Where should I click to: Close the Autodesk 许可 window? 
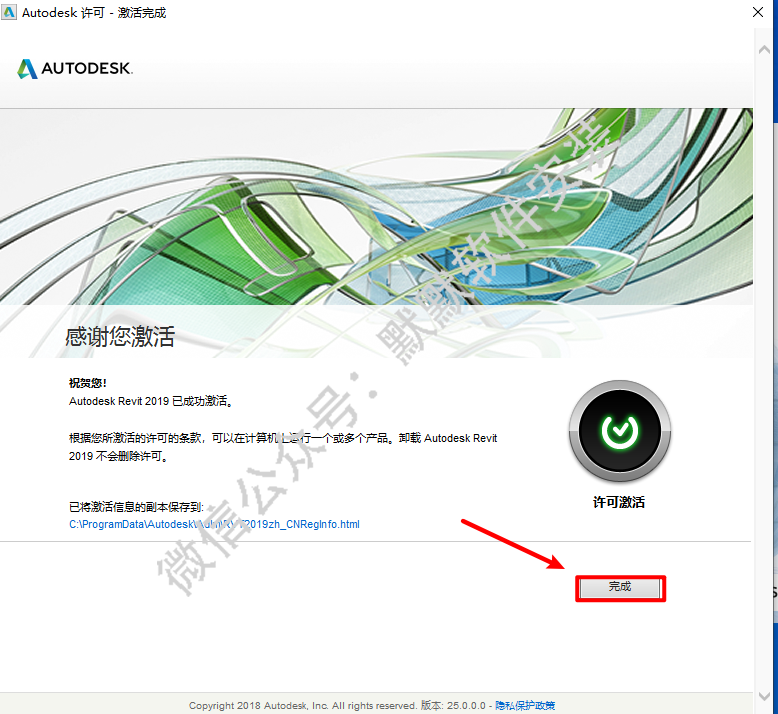point(758,12)
